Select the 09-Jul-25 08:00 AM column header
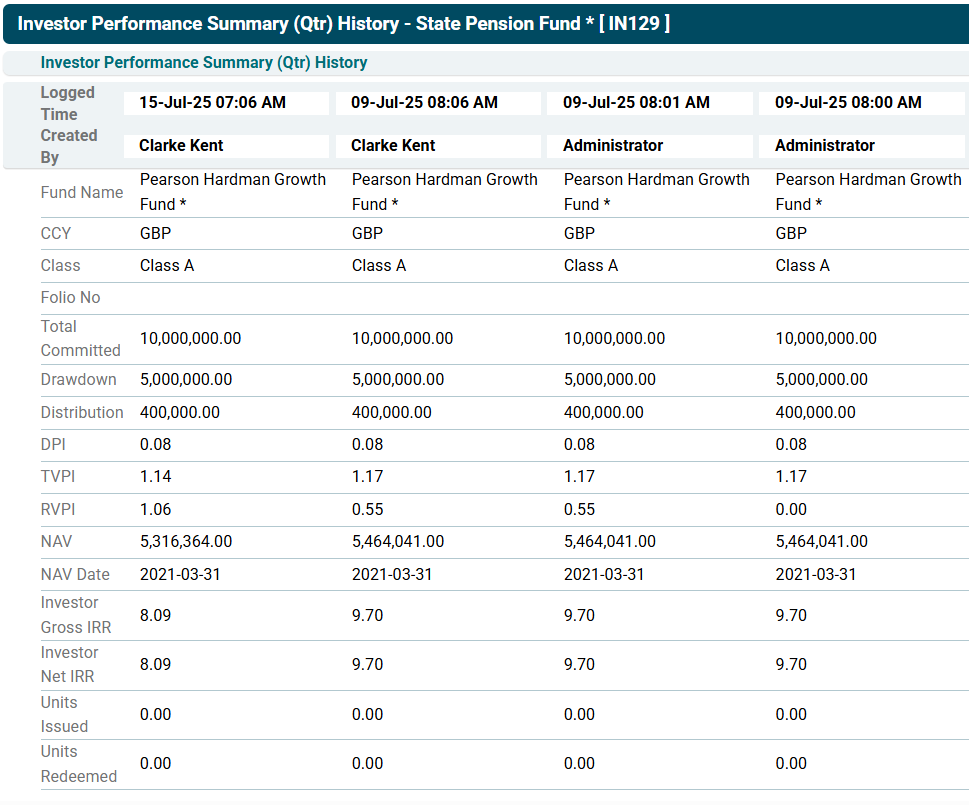Screen dimensions: 969x805 point(848,102)
